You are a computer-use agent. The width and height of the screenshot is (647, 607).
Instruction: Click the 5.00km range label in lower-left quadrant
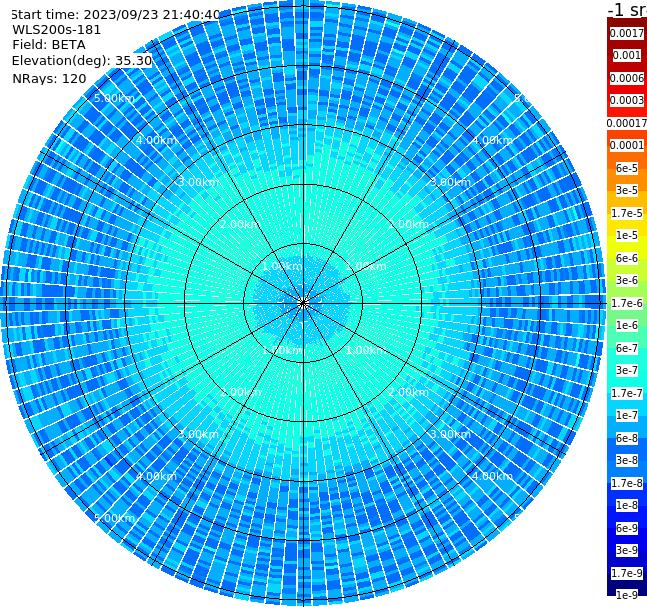(x=114, y=518)
